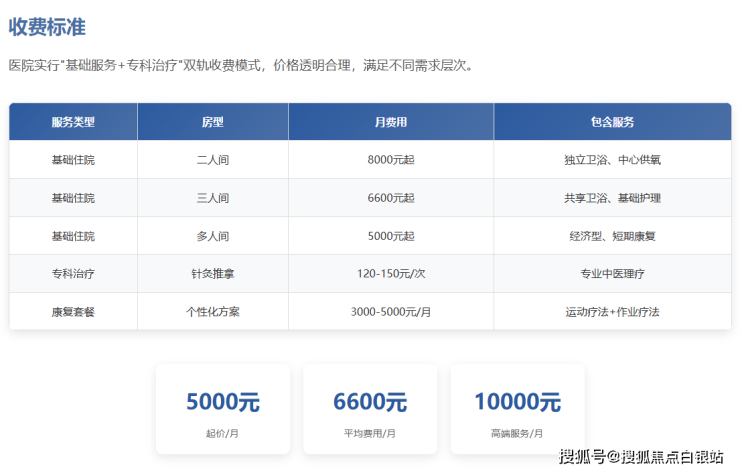Click the 服务类型 column header
This screenshot has height=473, width=740.
(x=73, y=122)
